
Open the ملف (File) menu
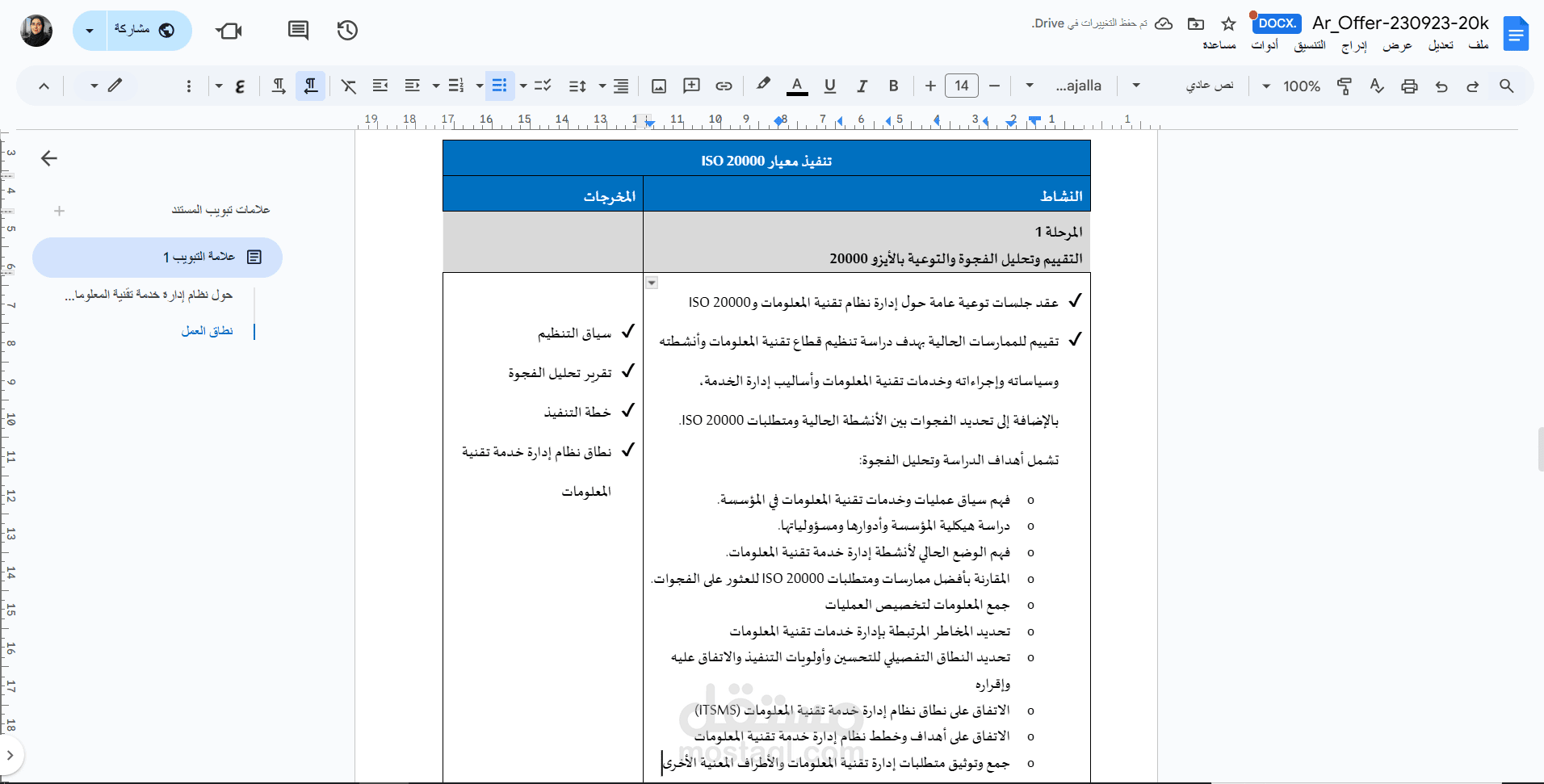click(1478, 45)
